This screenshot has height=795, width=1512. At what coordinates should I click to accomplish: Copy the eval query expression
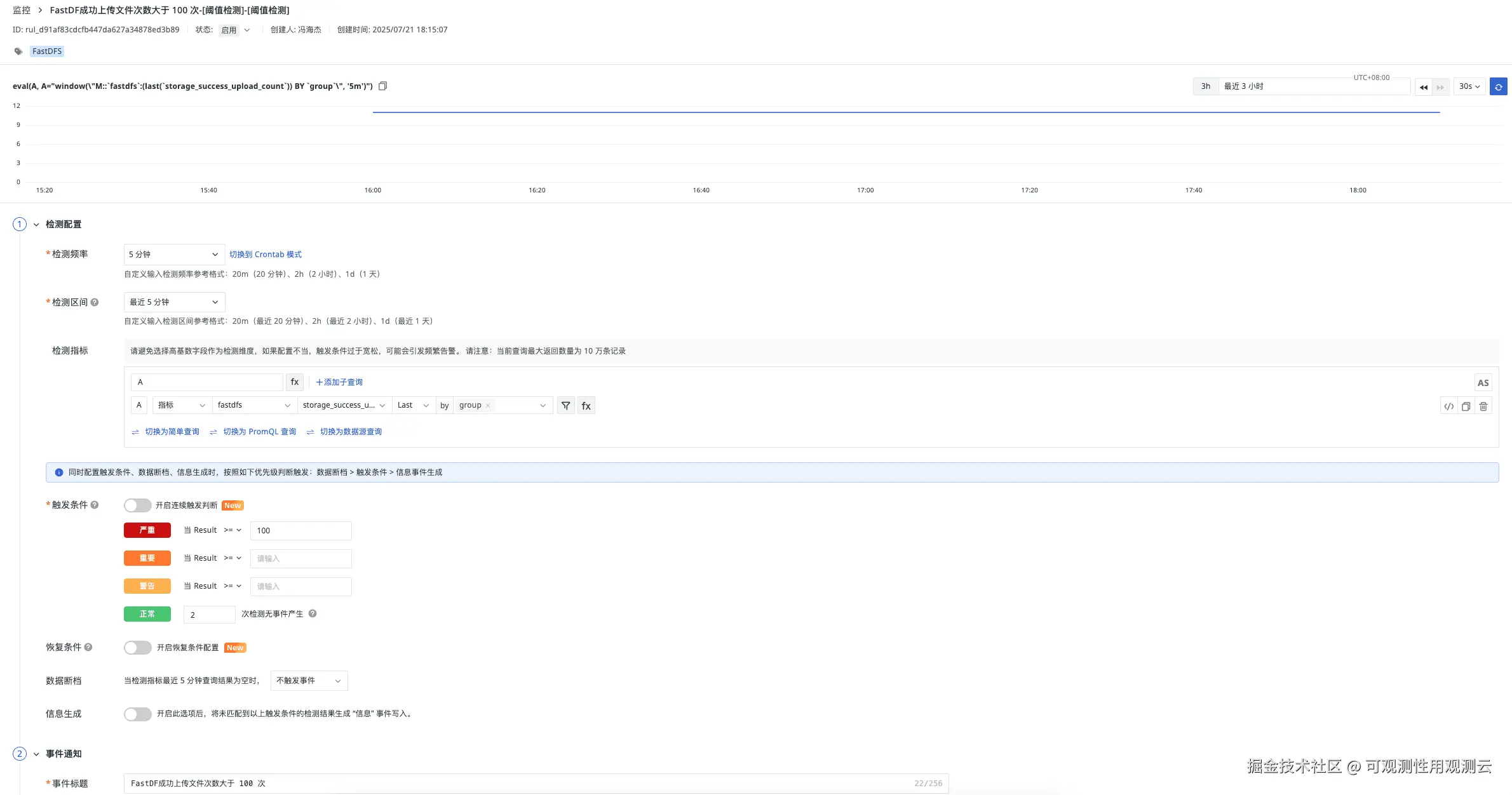point(382,86)
